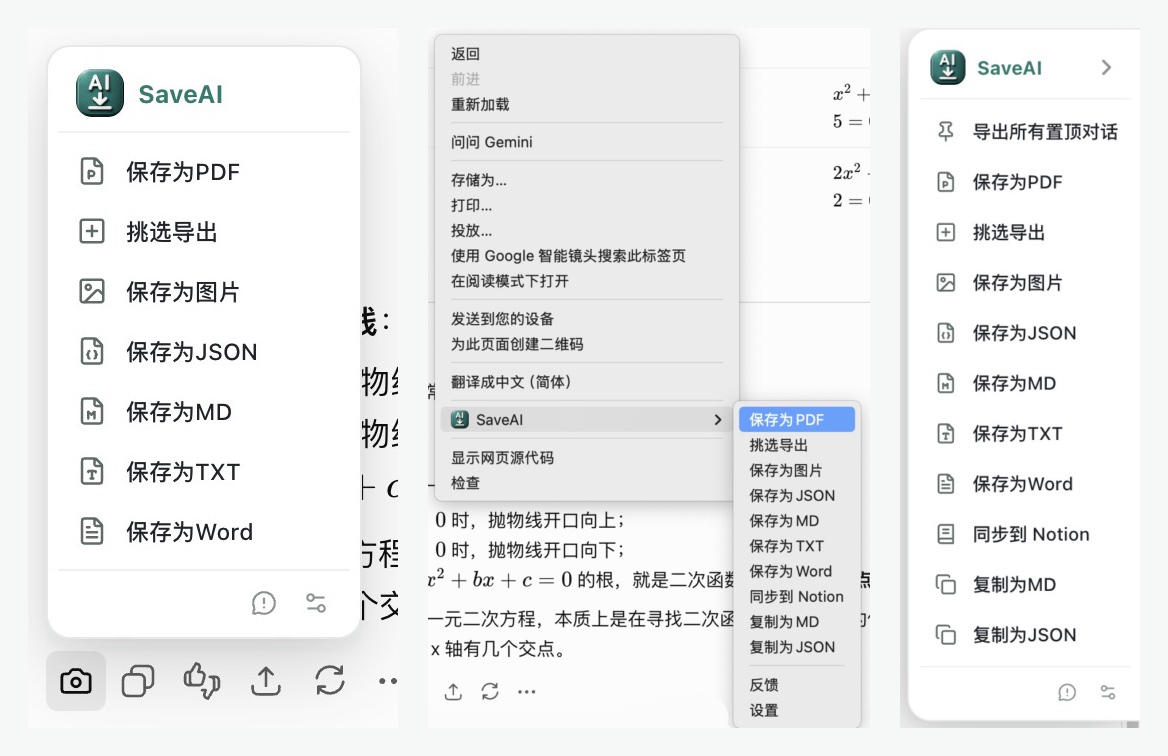This screenshot has width=1168, height=756.
Task: Click highlighted 保存为 PDF in the submenu
Action: (x=796, y=420)
